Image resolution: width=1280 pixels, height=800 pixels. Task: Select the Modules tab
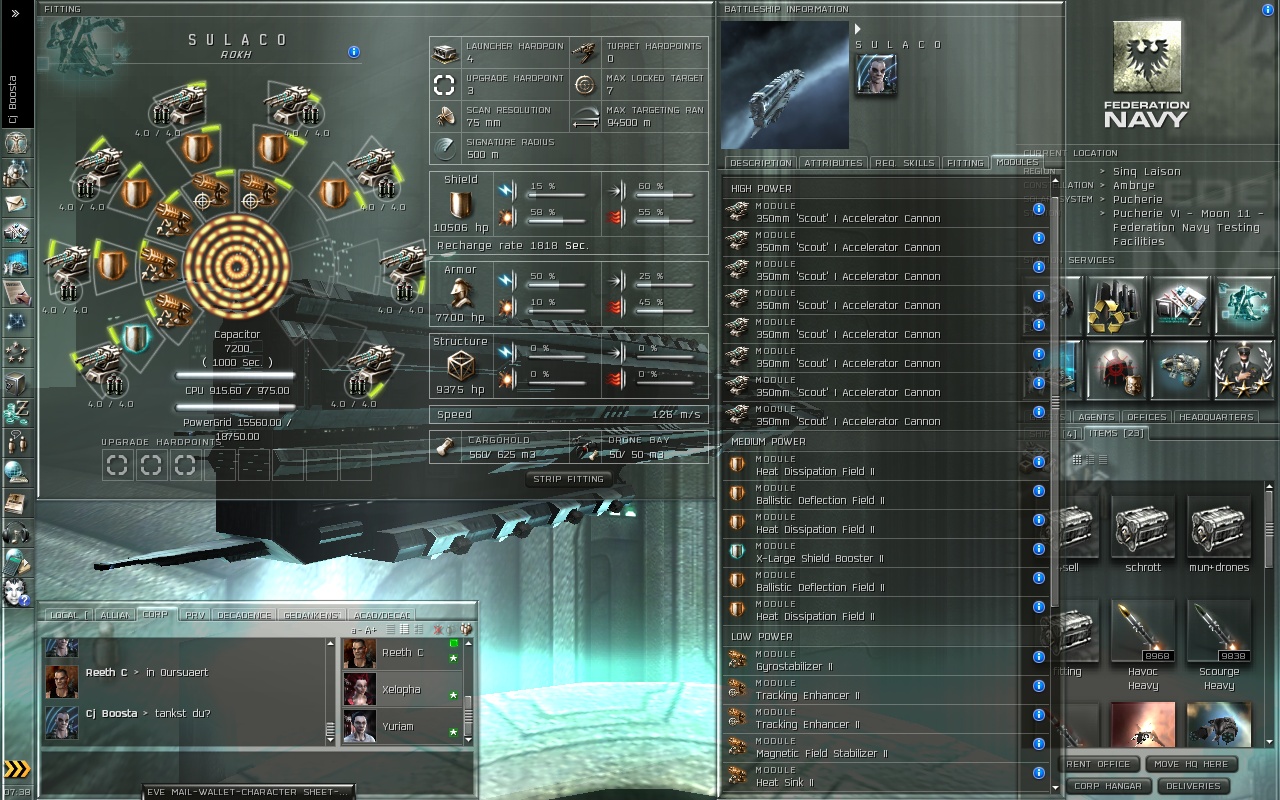point(1017,162)
